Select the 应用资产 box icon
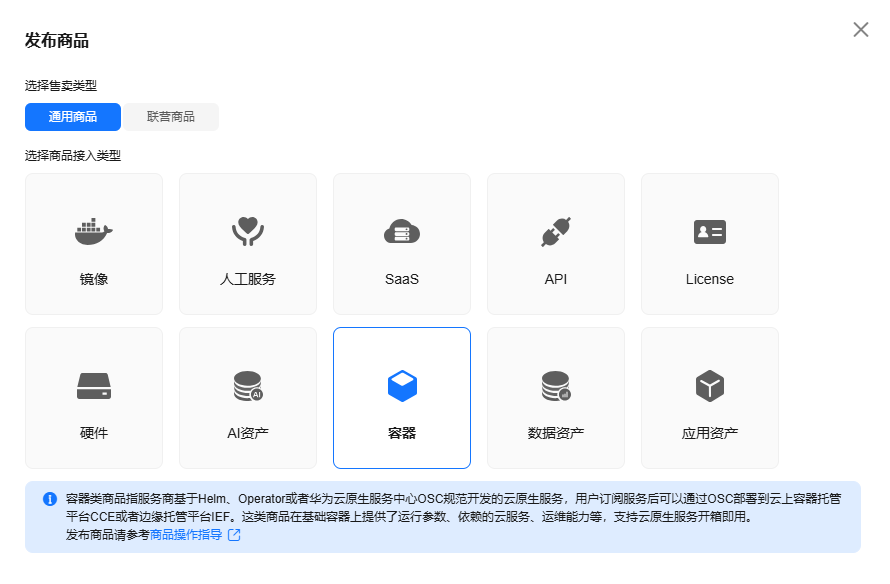The width and height of the screenshot is (890, 584). pyautogui.click(x=710, y=386)
